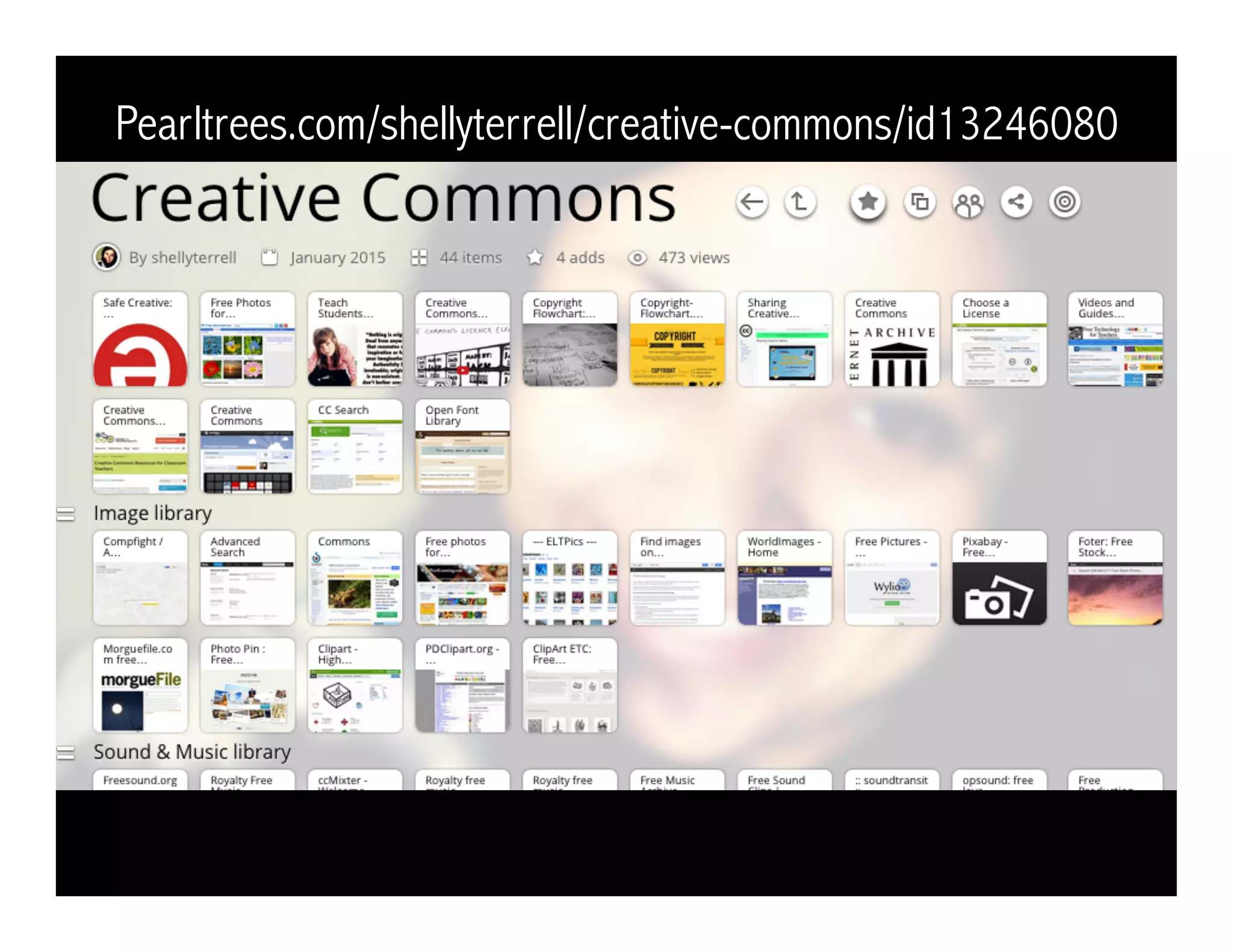1233x952 pixels.
Task: Click the back arrow icon
Action: tap(751, 202)
